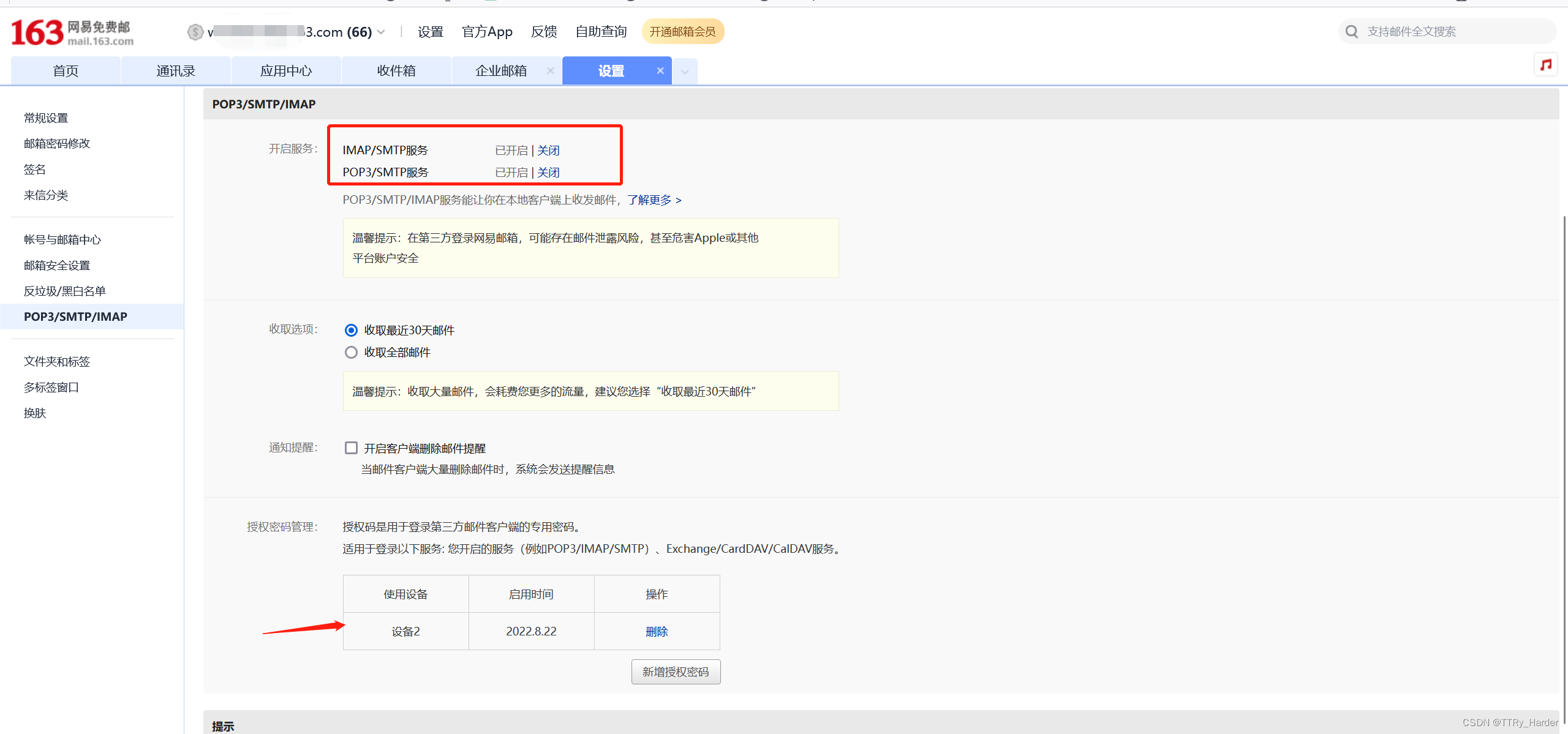
Task: Open 设置 in the top header
Action: [x=430, y=32]
